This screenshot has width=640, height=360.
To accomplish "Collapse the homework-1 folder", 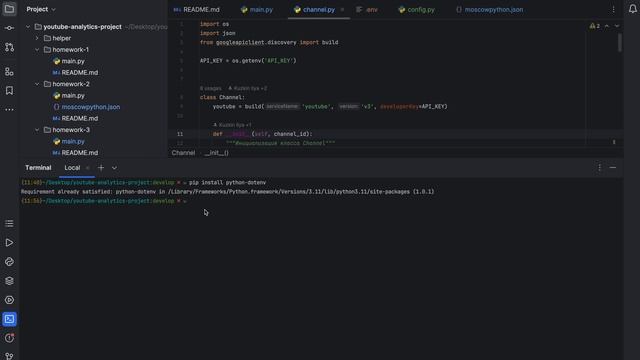I will click(37, 50).
